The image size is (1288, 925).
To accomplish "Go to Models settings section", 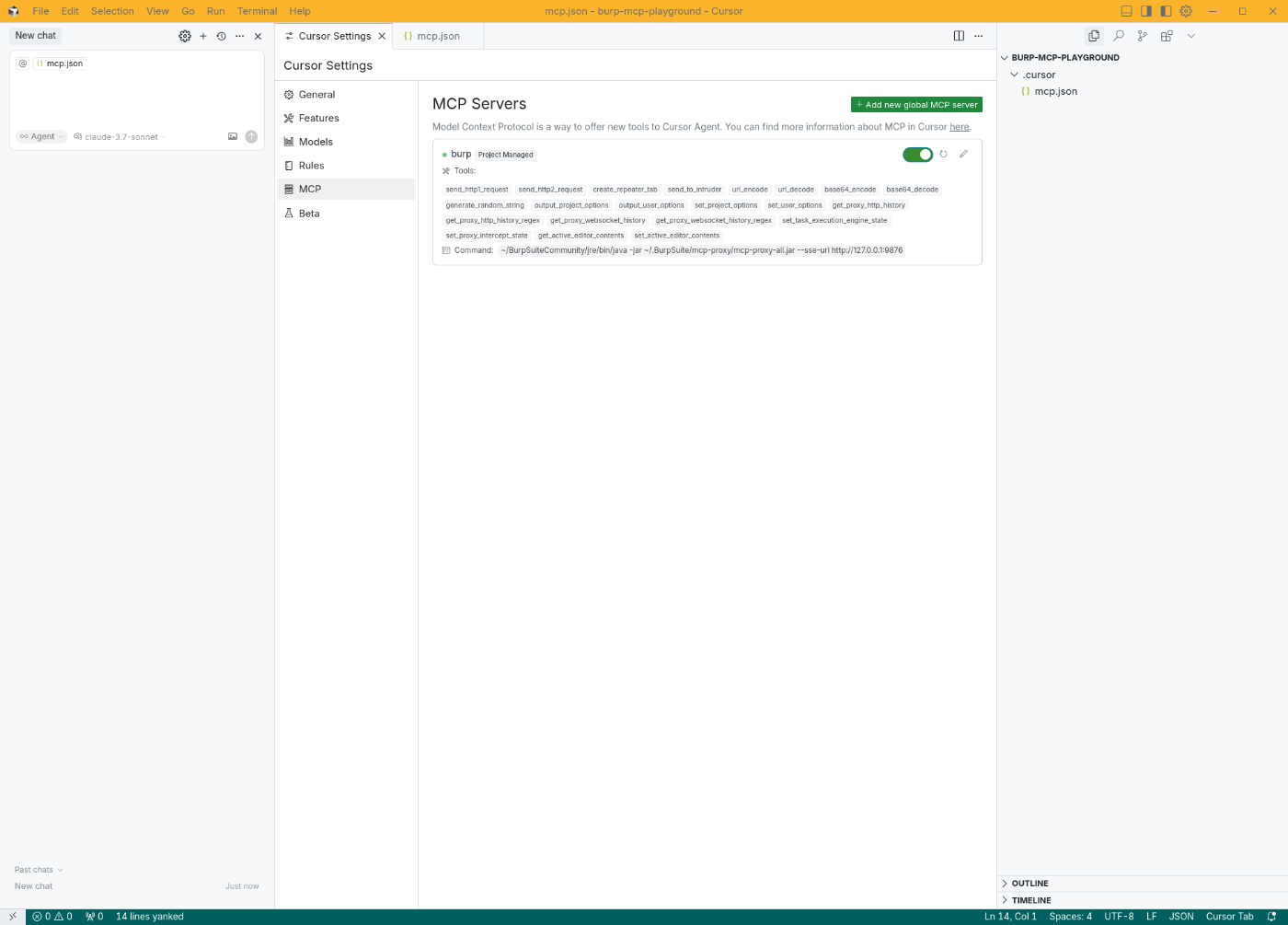I will pos(346,142).
